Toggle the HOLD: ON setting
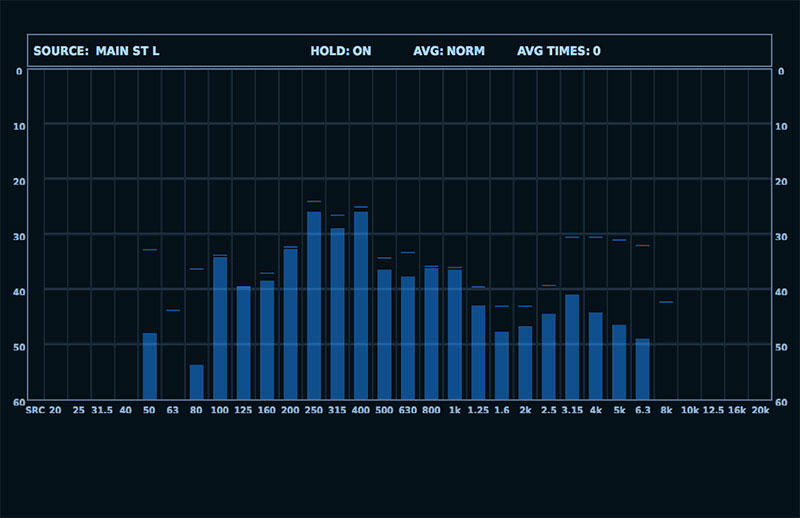 pos(340,51)
